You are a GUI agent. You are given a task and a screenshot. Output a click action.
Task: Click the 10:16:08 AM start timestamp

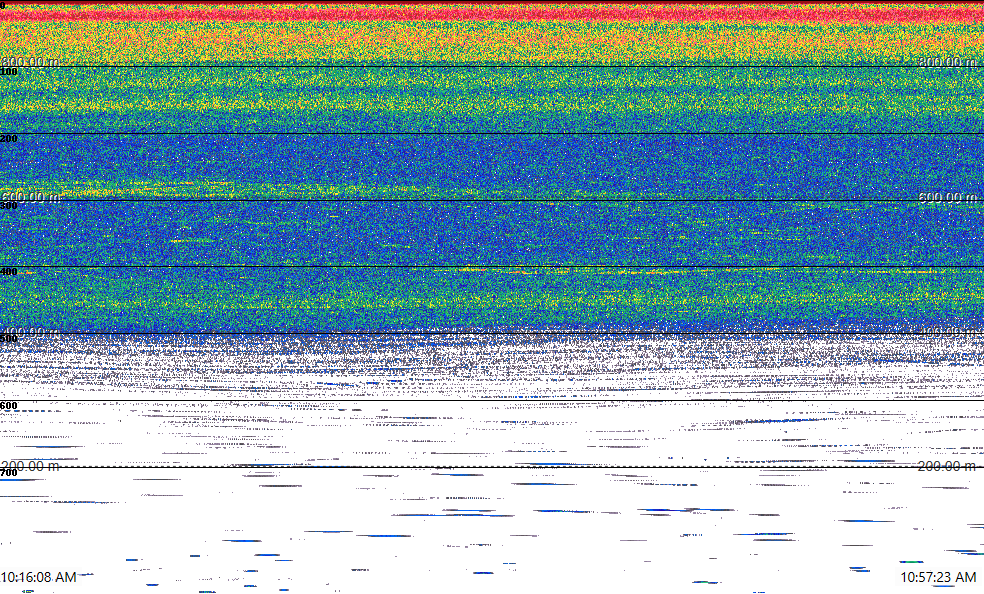coord(39,577)
